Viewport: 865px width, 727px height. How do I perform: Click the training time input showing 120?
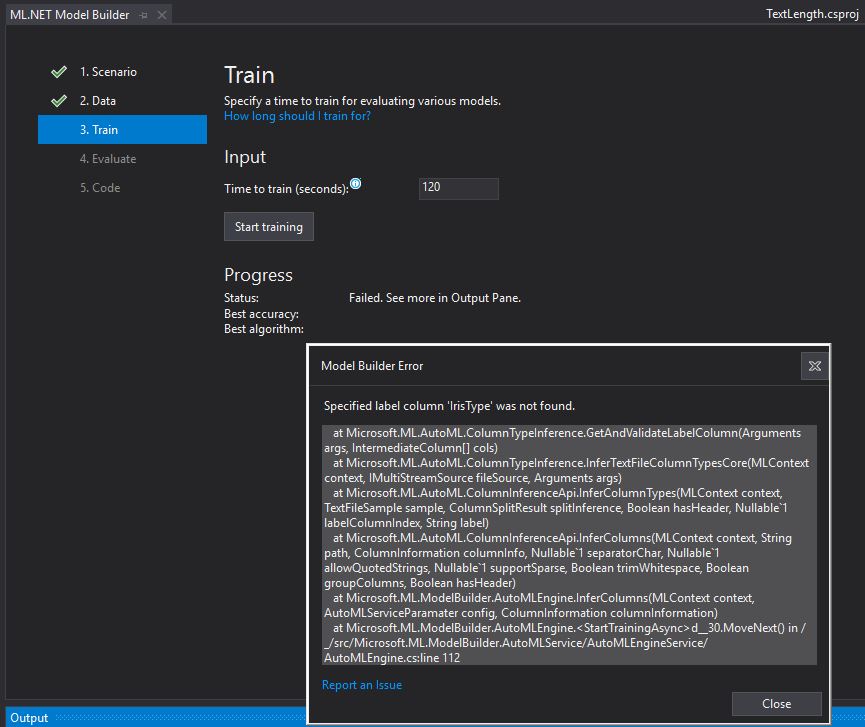pos(458,188)
